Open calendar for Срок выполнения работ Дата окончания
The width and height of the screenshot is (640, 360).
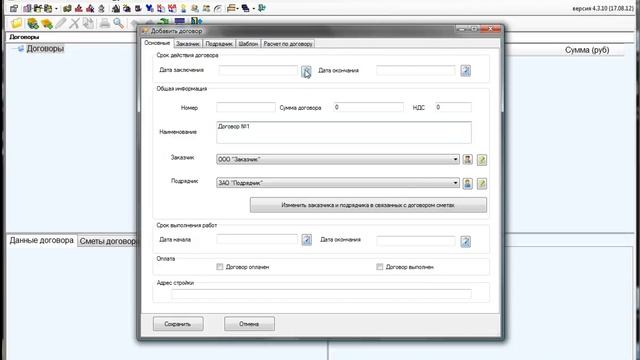tap(465, 242)
